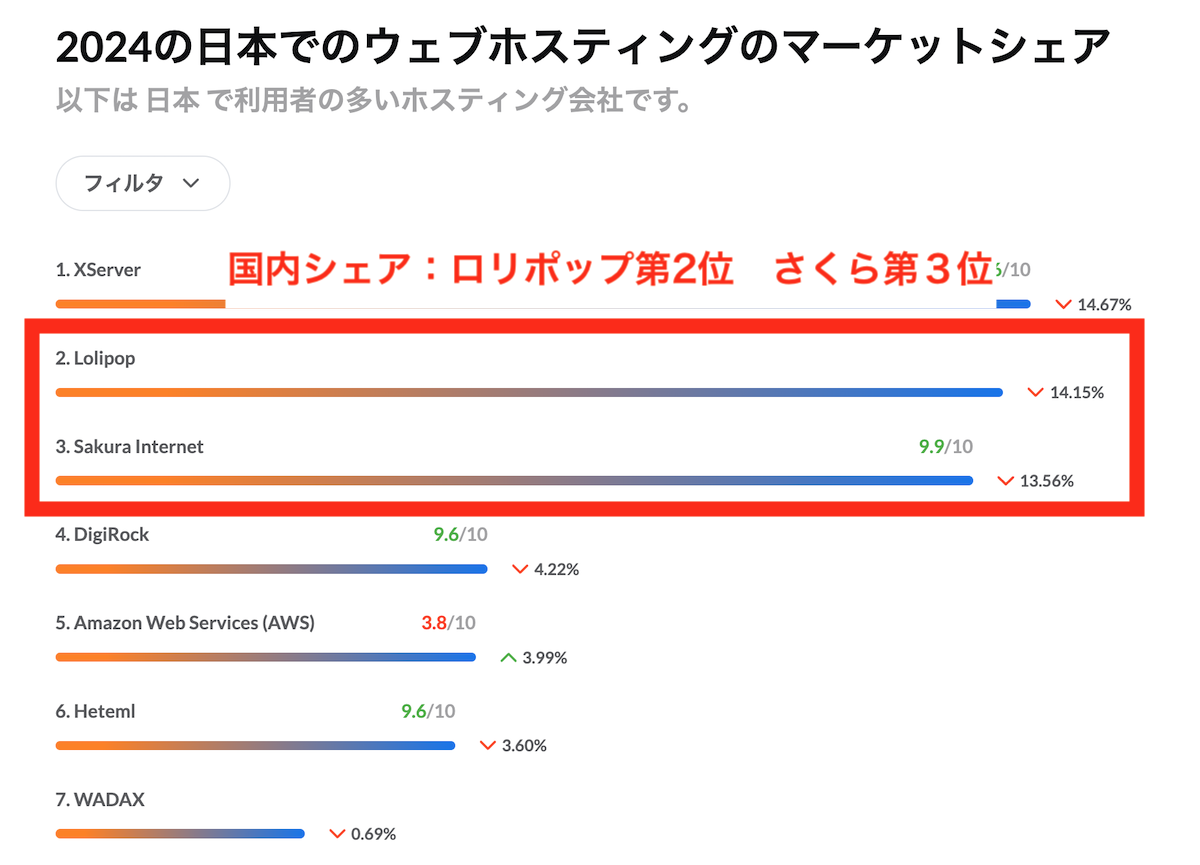Click the red down arrow next to Lolipop's share
The image size is (1200, 865).
(1035, 392)
